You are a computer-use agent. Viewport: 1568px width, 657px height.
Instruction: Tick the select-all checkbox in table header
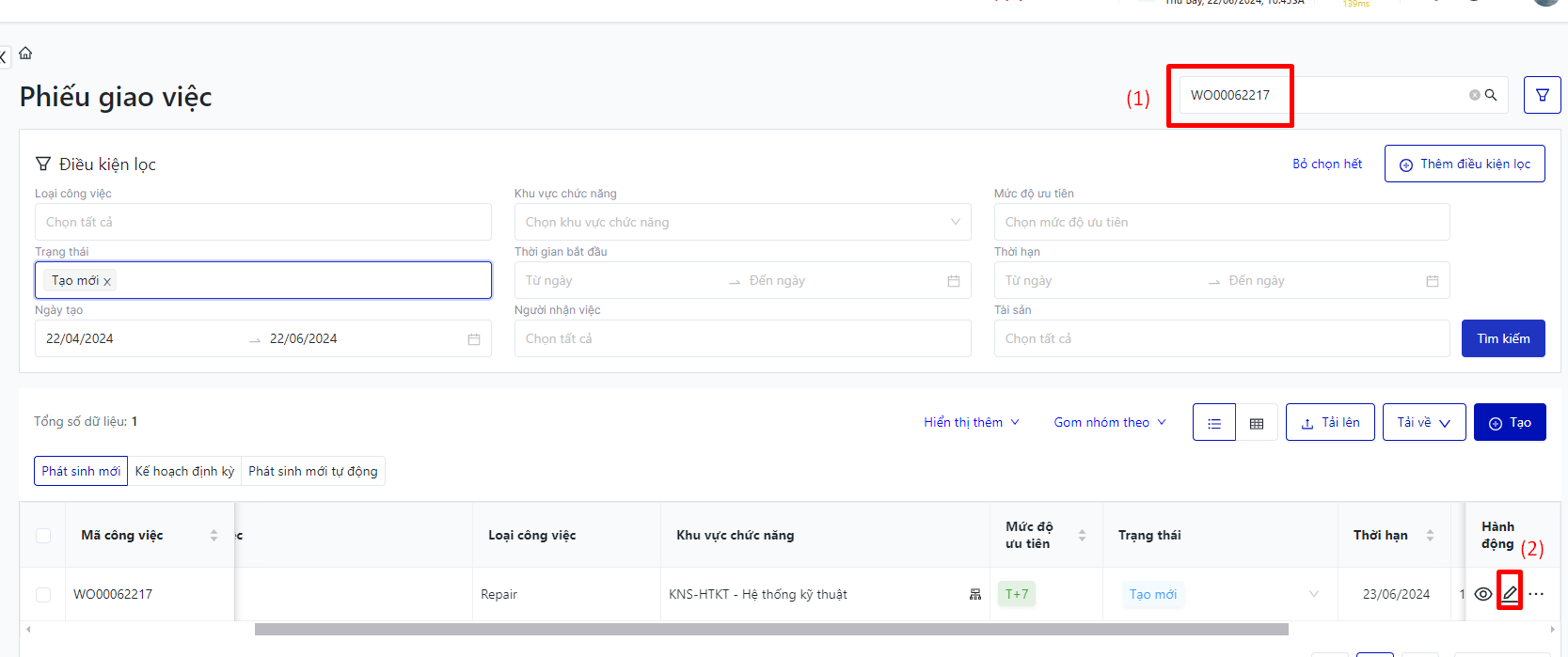[43, 536]
